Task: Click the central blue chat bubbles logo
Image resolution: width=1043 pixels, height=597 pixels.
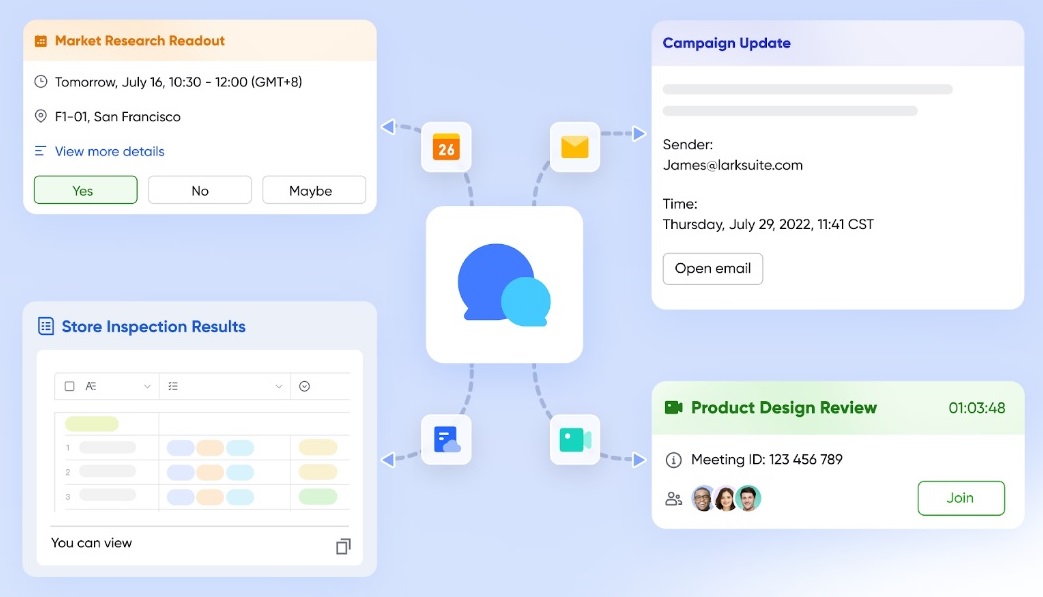Action: pyautogui.click(x=504, y=284)
